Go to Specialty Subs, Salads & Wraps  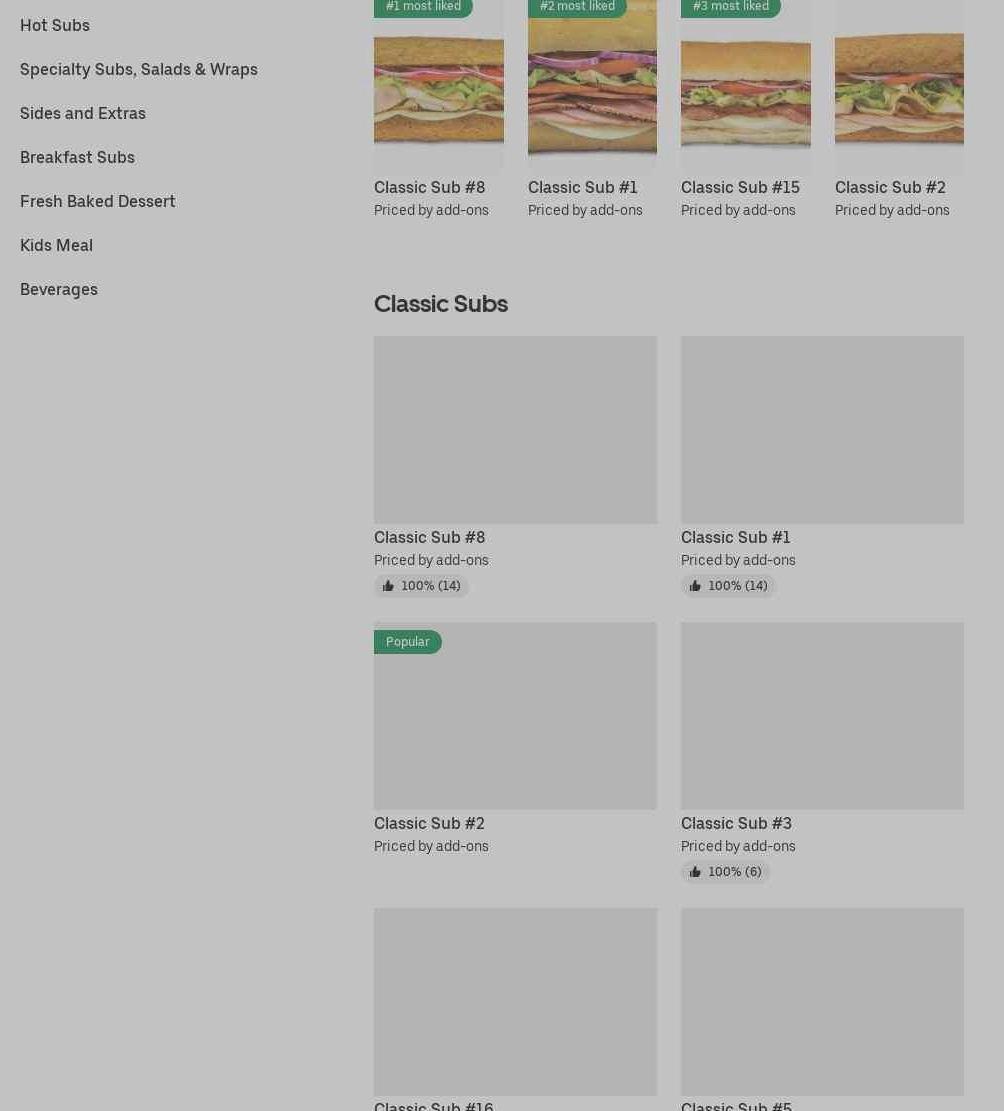[139, 69]
